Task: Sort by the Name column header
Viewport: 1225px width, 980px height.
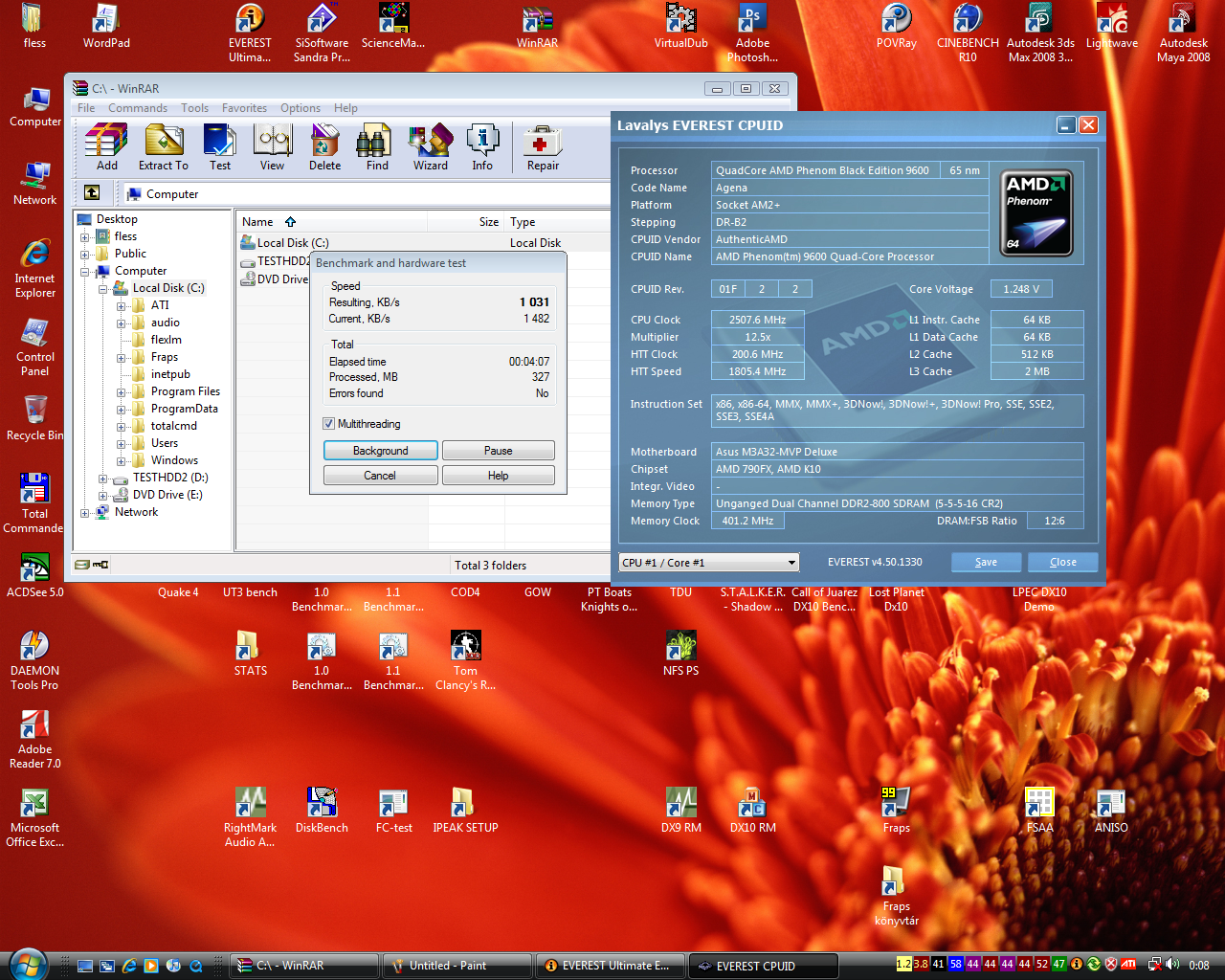Action: tap(332, 222)
